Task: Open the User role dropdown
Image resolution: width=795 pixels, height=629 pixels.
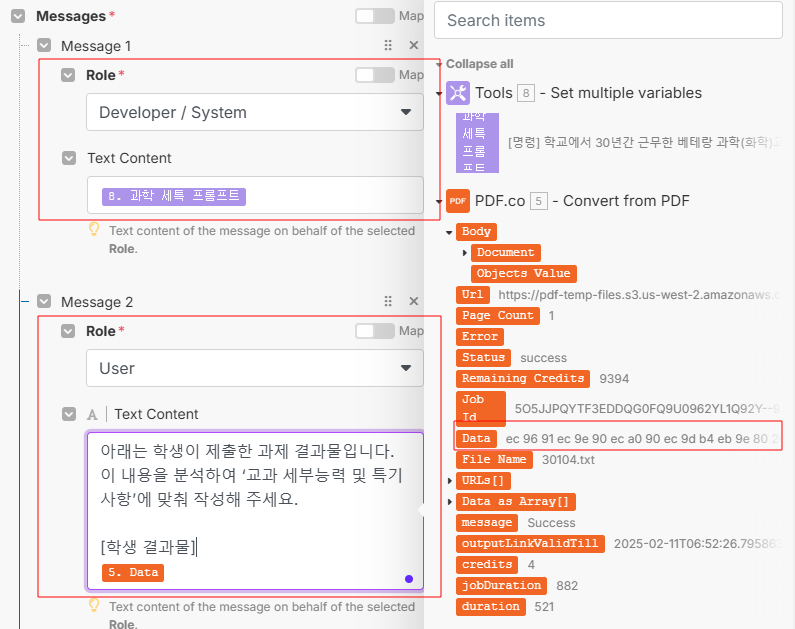Action: 255,368
